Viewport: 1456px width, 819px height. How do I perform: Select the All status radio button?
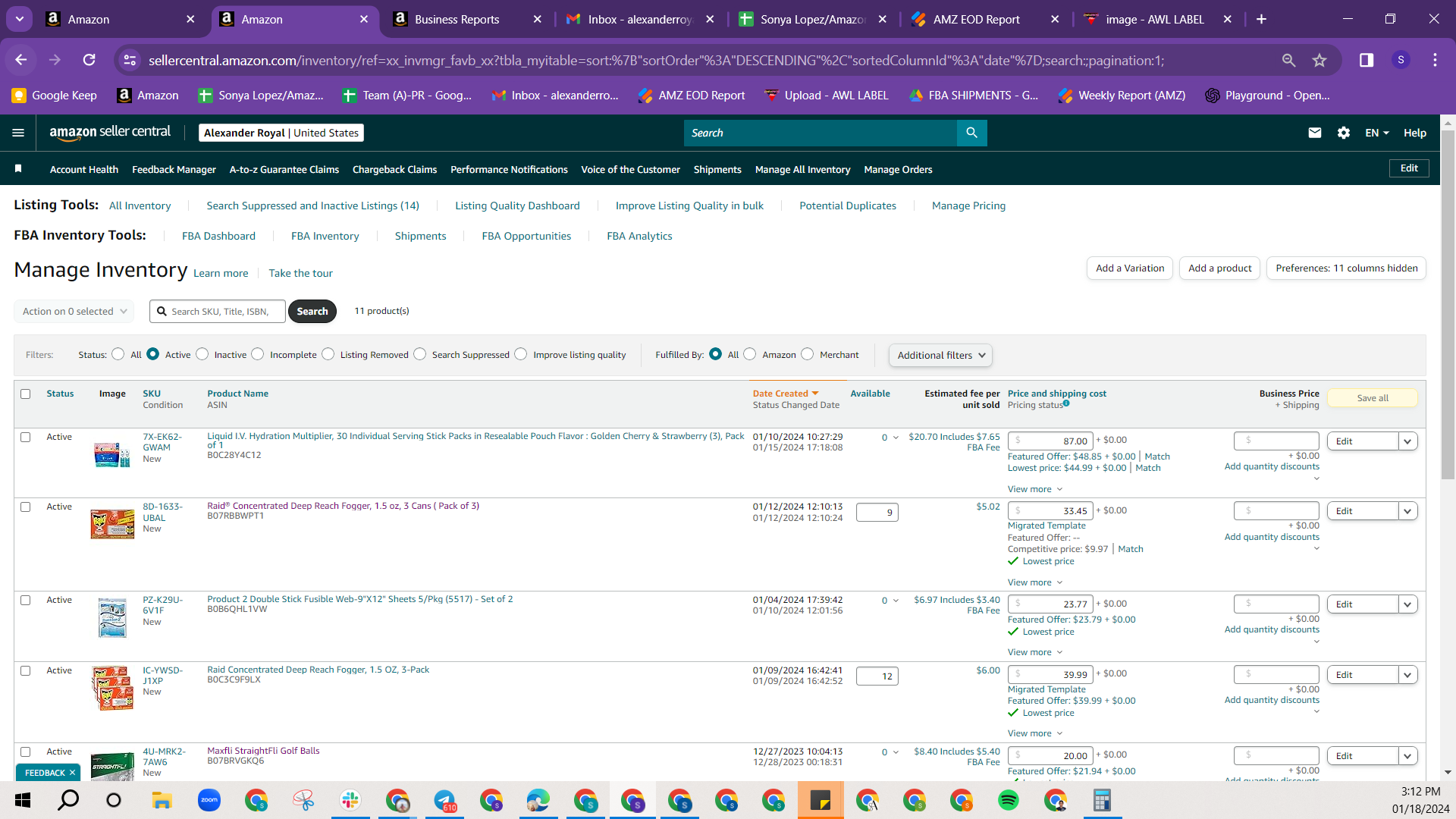[x=118, y=354]
